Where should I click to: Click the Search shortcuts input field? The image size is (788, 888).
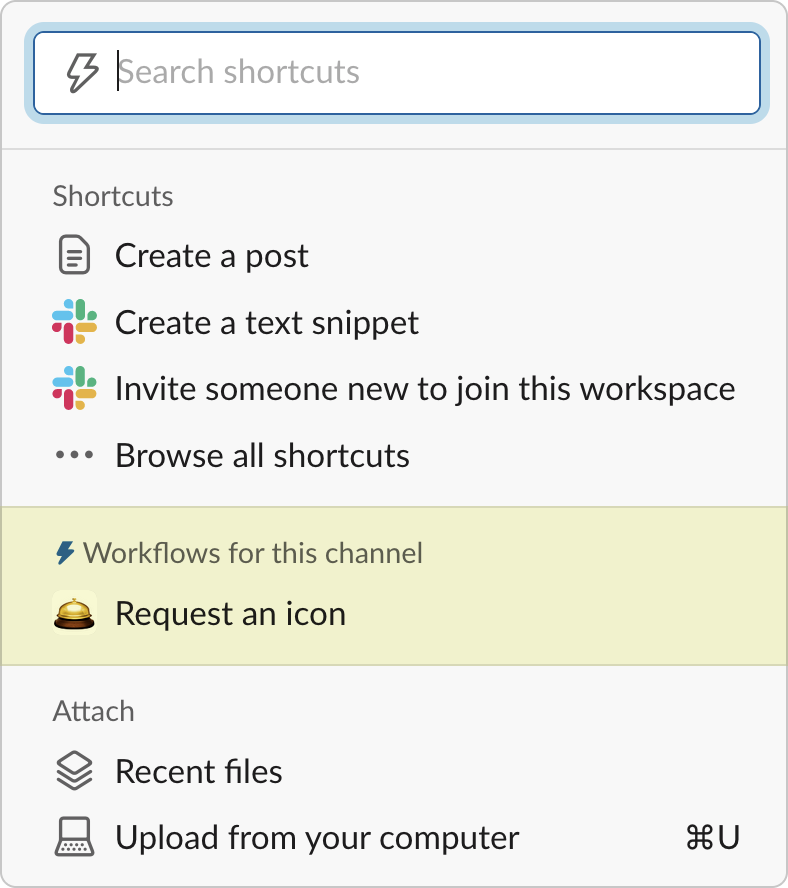(x=397, y=73)
